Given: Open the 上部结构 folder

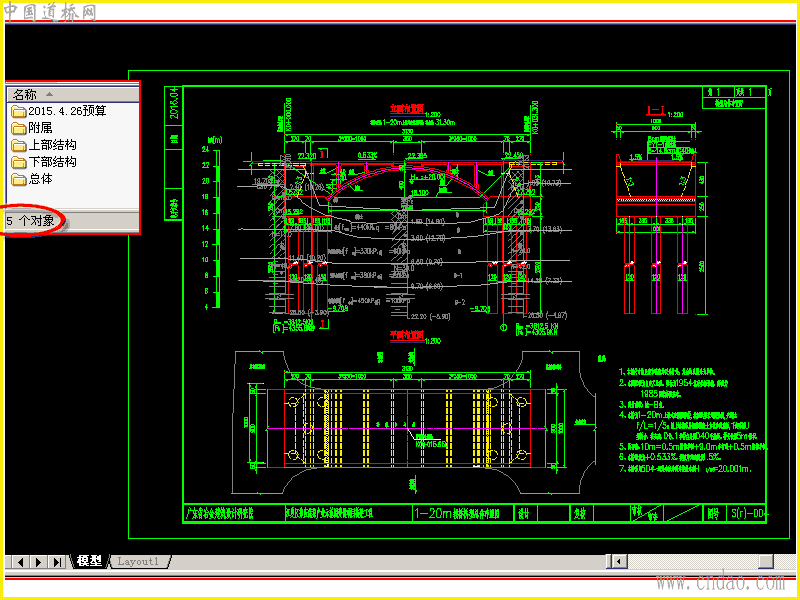Looking at the screenshot, I should pos(44,145).
